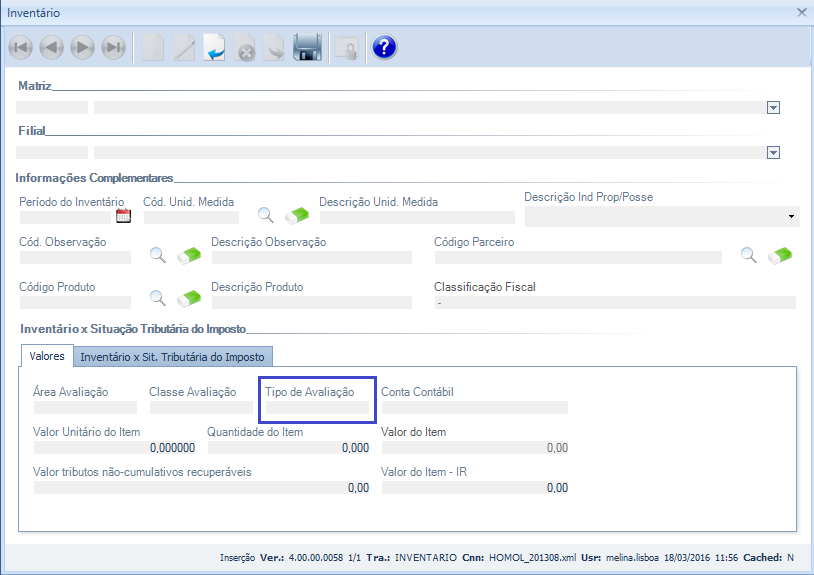Go to the last record in toolbar
The height and width of the screenshot is (575, 814).
pos(113,47)
